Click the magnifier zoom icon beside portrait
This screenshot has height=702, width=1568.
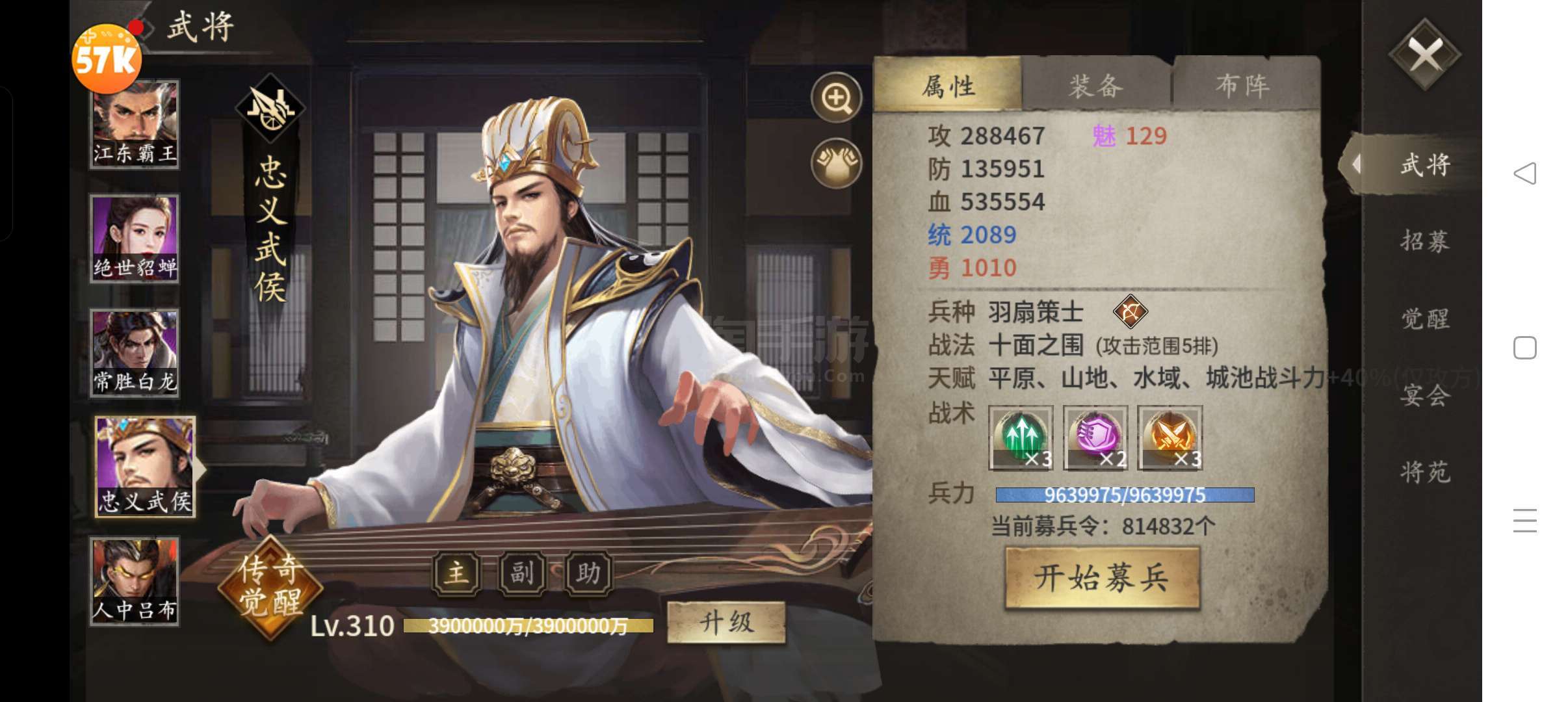pos(836,98)
